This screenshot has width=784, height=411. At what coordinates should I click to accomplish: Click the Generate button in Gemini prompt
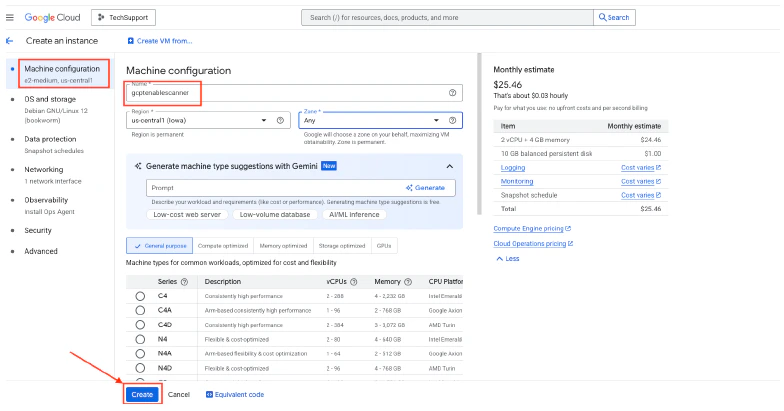pyautogui.click(x=425, y=188)
